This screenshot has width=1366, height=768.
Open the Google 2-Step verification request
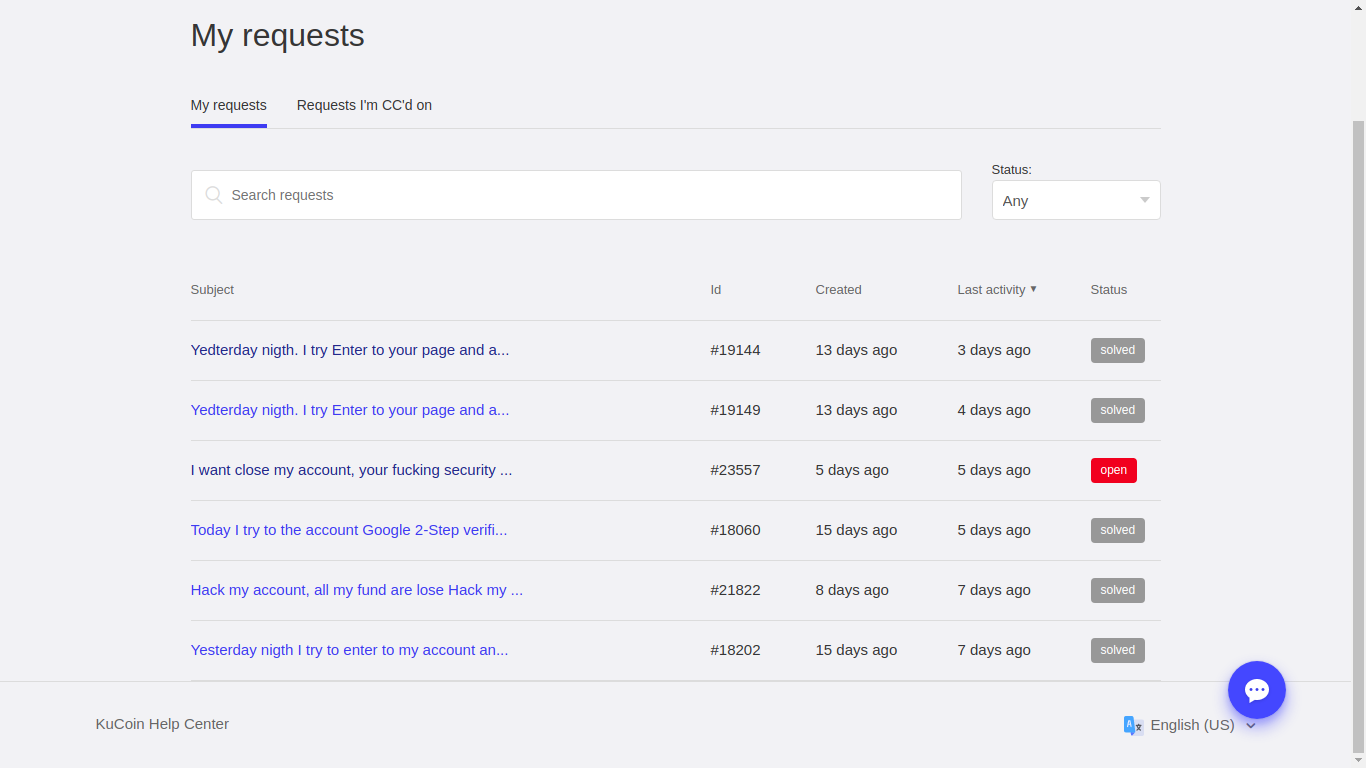[x=348, y=530]
